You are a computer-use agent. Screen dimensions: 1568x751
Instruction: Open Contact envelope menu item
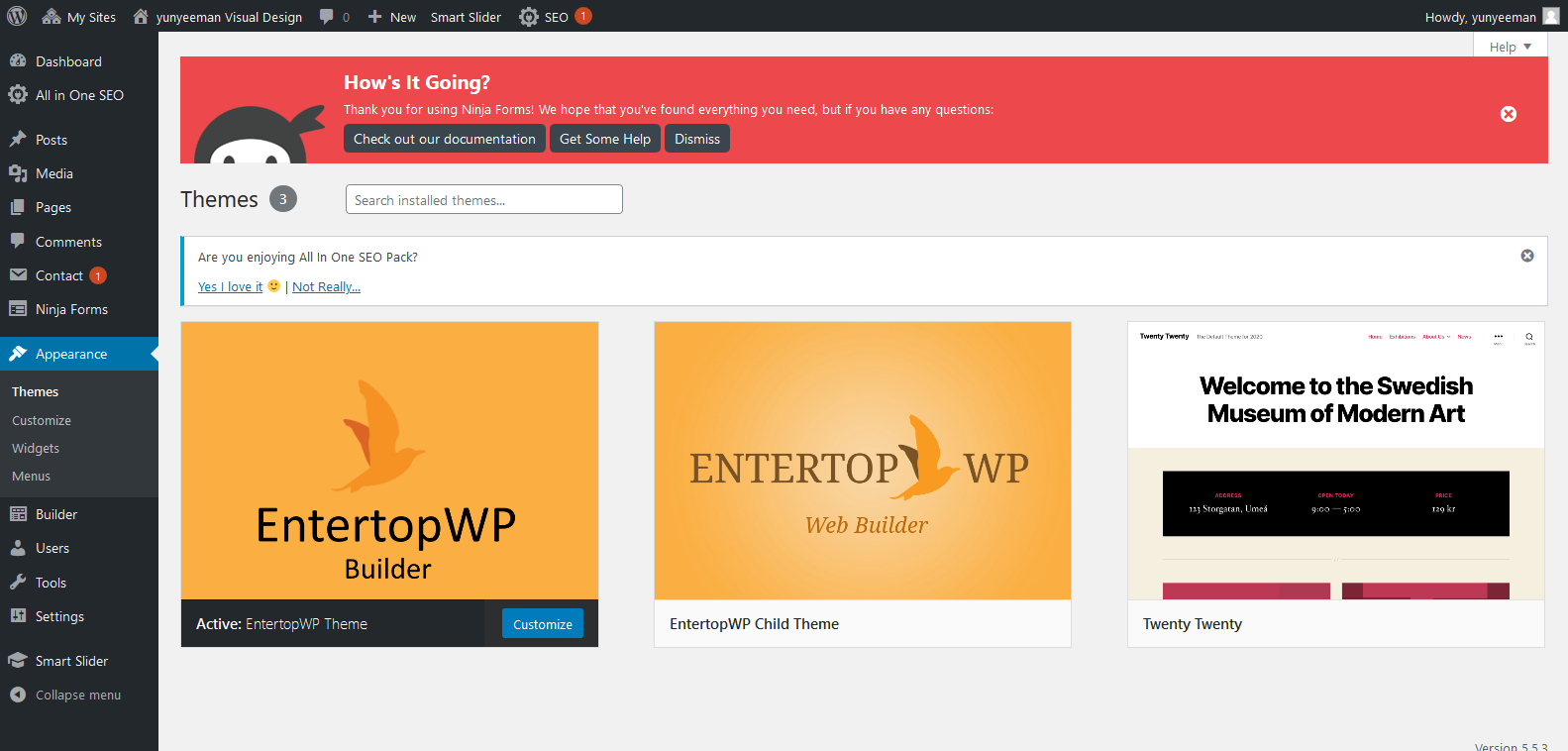79,275
